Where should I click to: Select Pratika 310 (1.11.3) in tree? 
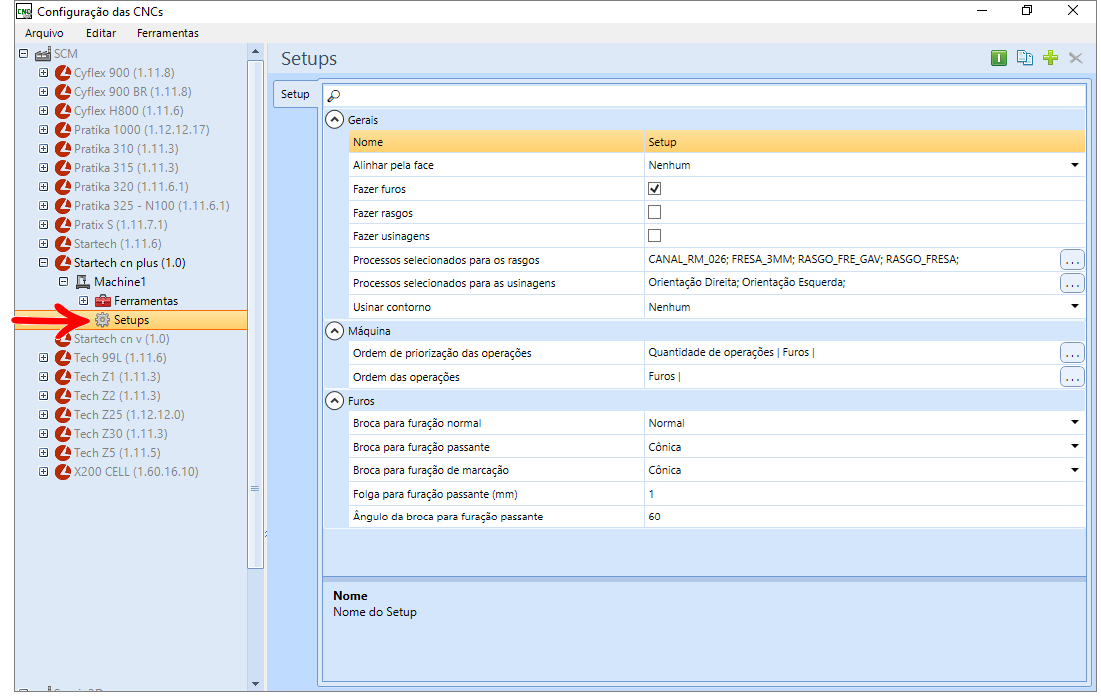pyautogui.click(x=126, y=149)
